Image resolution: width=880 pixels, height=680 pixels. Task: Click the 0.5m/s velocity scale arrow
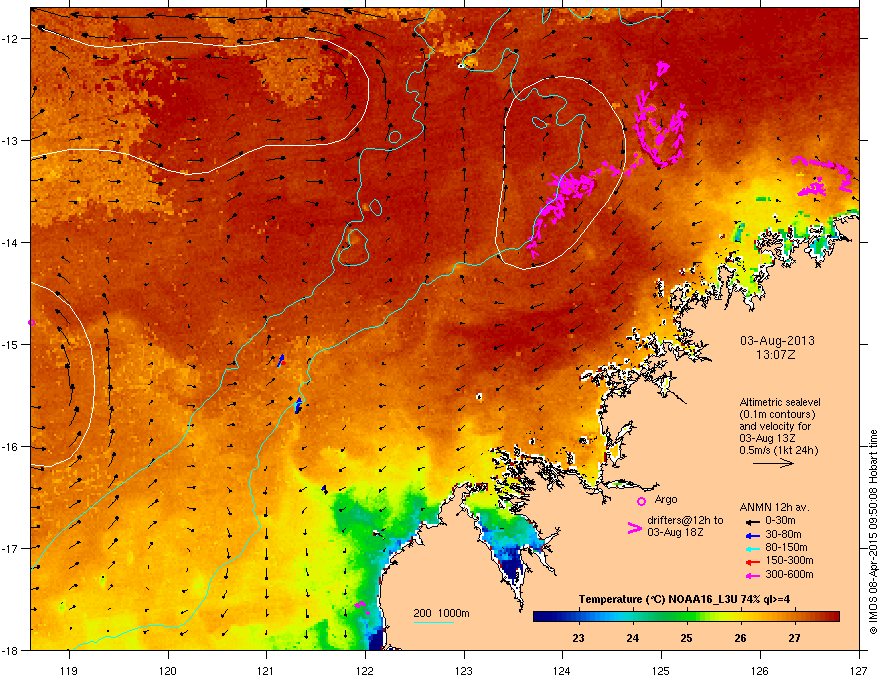point(773,463)
